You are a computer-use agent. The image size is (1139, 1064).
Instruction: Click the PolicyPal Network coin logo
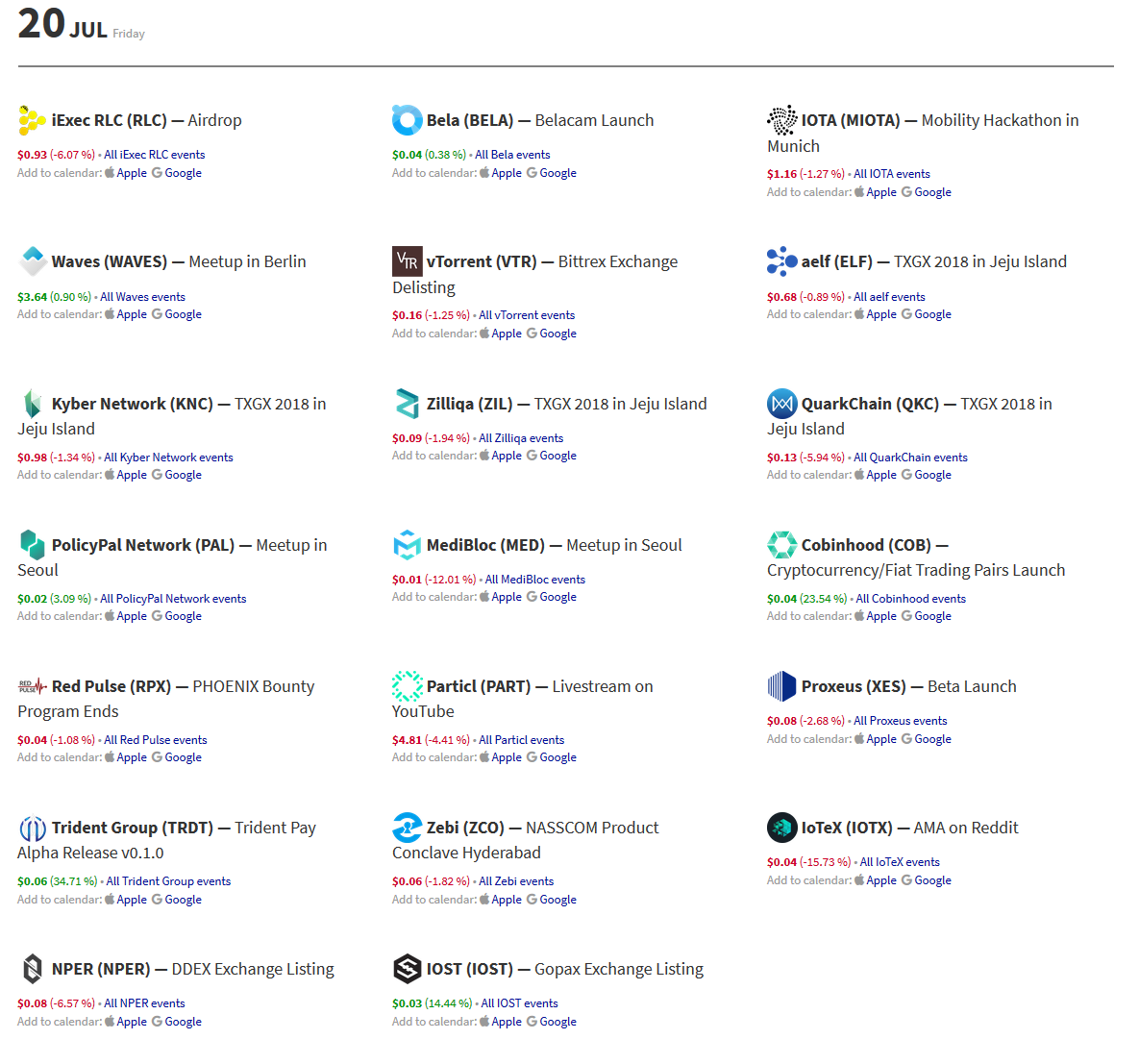tap(32, 545)
